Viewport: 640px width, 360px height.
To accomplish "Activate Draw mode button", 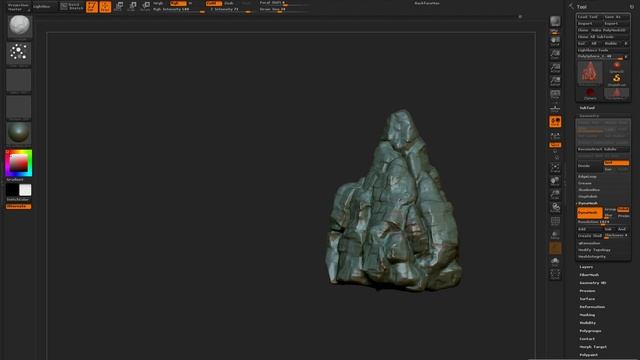I will 105,7.
